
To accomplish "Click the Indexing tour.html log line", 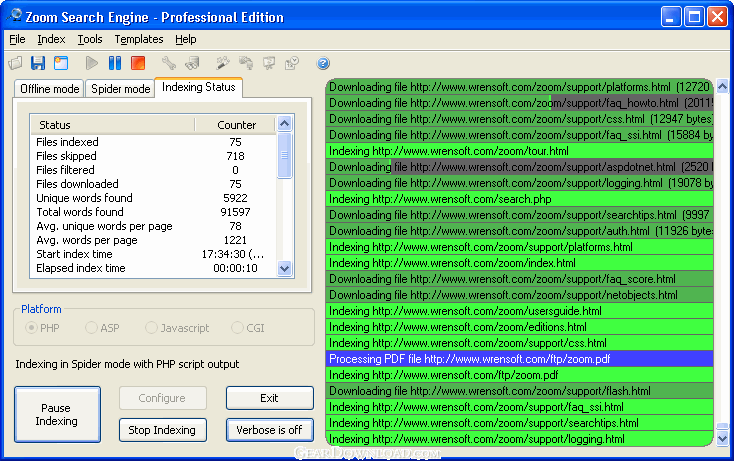I will 520,151.
